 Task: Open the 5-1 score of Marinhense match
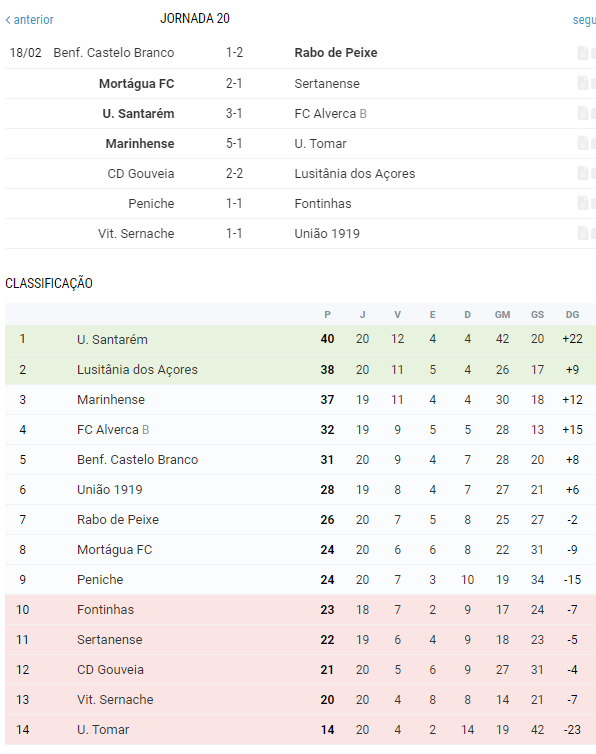[234, 143]
